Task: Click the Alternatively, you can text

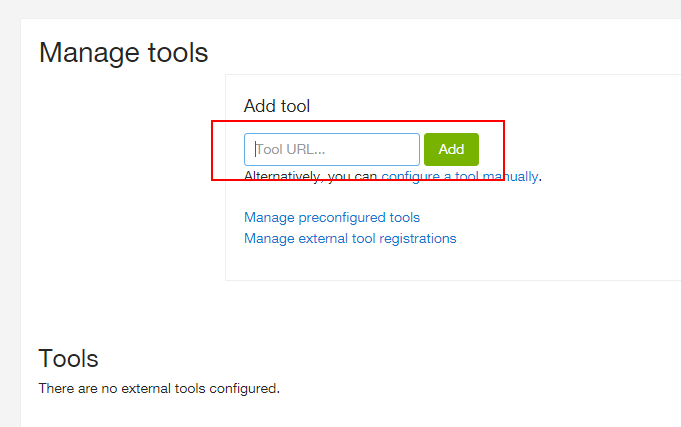Action: (x=311, y=176)
